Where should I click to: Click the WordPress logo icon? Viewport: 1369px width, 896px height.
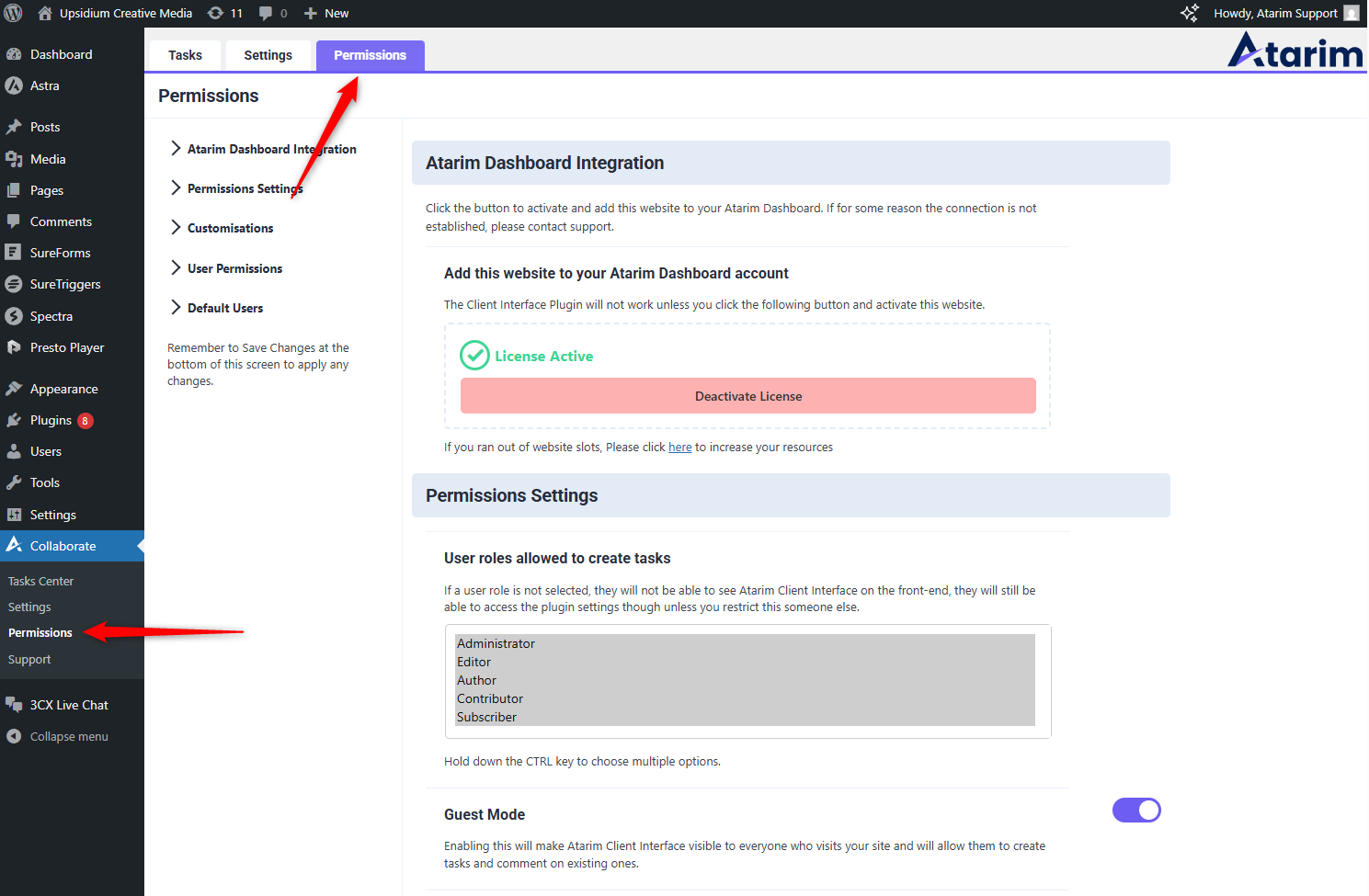click(x=14, y=13)
